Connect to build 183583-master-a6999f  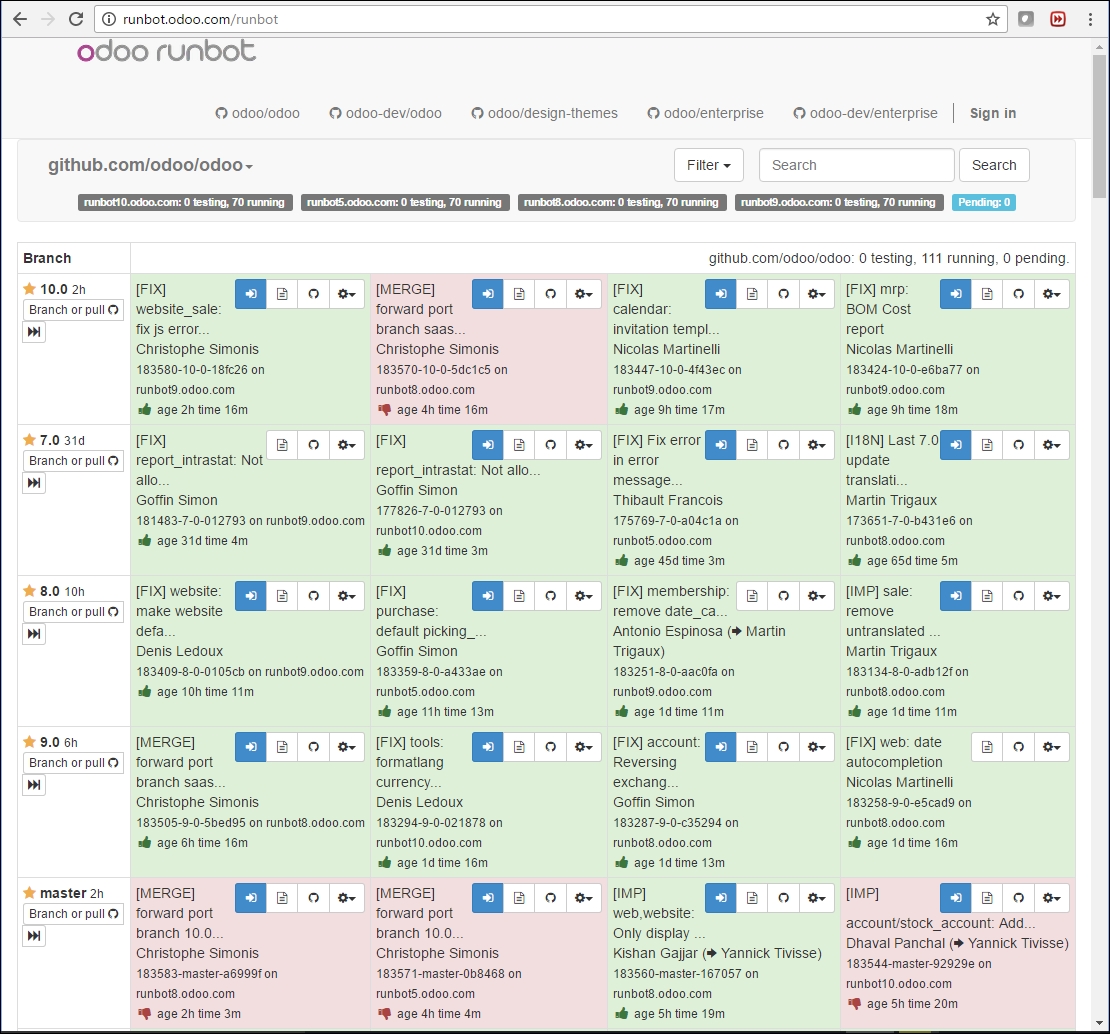(251, 897)
